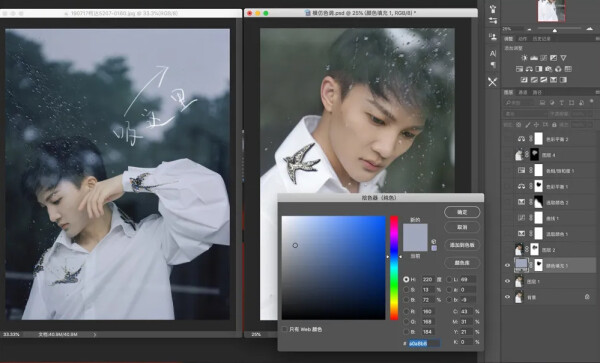Select the R radio button in color picker

pos(406,311)
